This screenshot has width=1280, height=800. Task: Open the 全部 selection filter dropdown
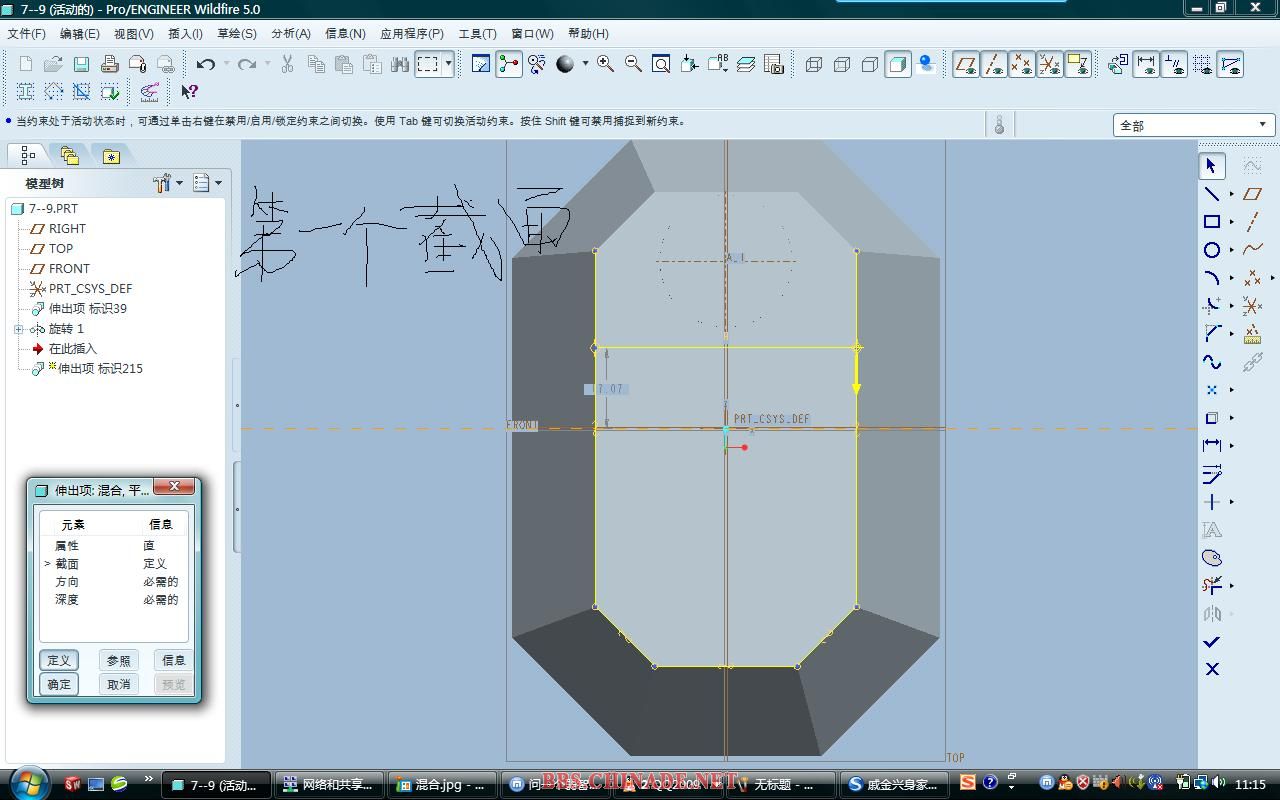click(1261, 125)
